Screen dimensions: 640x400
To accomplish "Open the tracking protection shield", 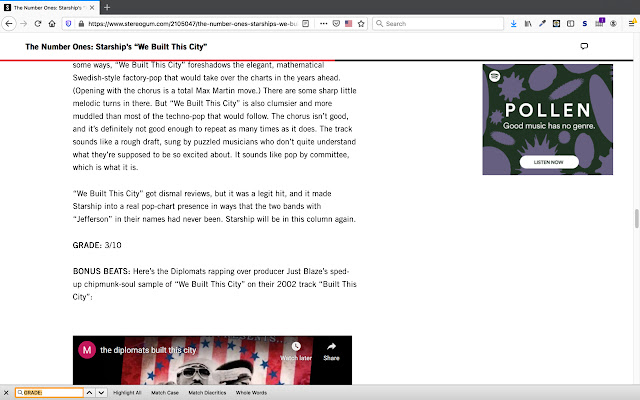I will (68, 24).
